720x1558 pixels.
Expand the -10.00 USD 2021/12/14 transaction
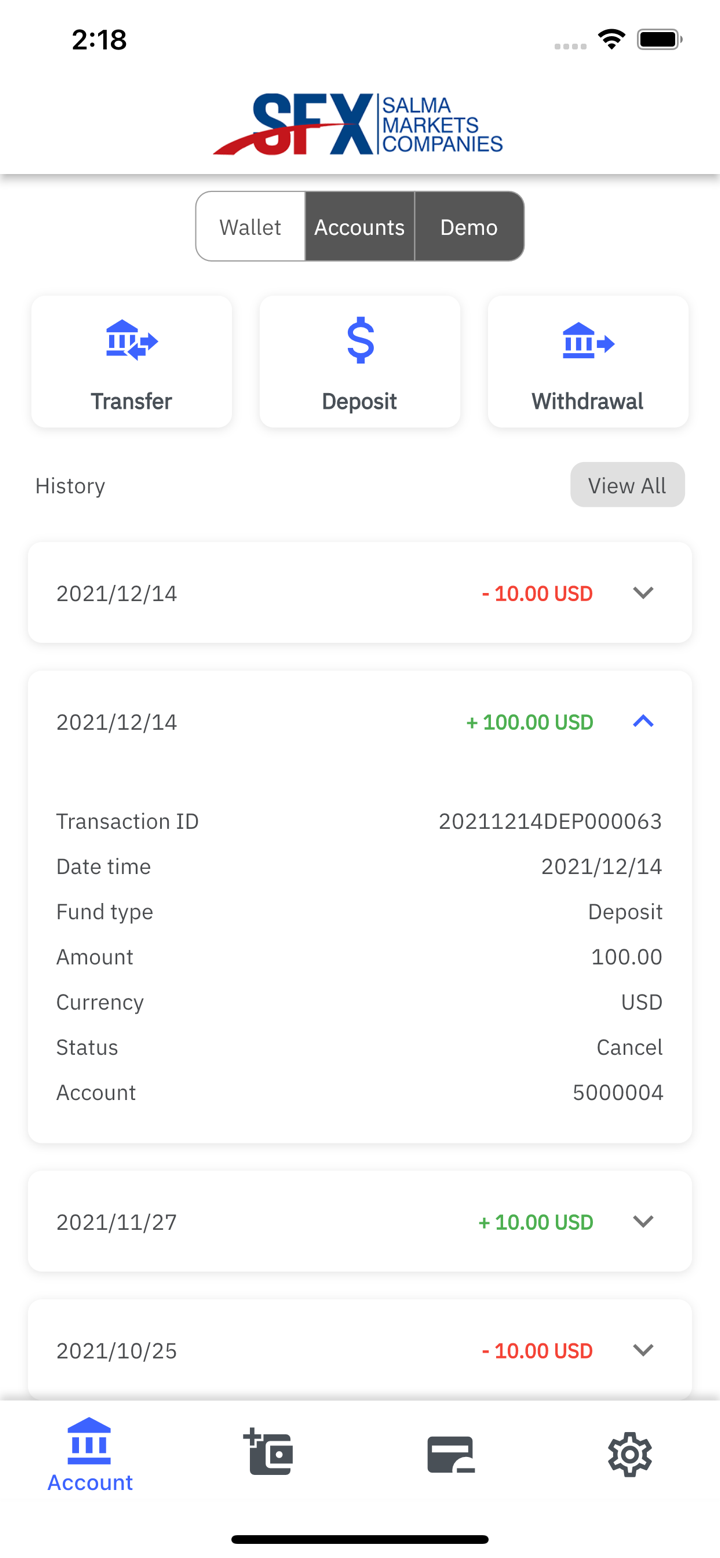click(643, 593)
